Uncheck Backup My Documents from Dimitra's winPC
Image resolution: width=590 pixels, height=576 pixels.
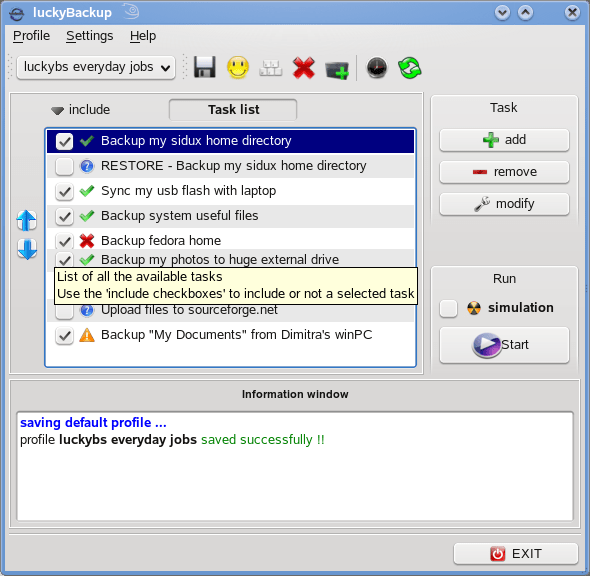click(64, 335)
